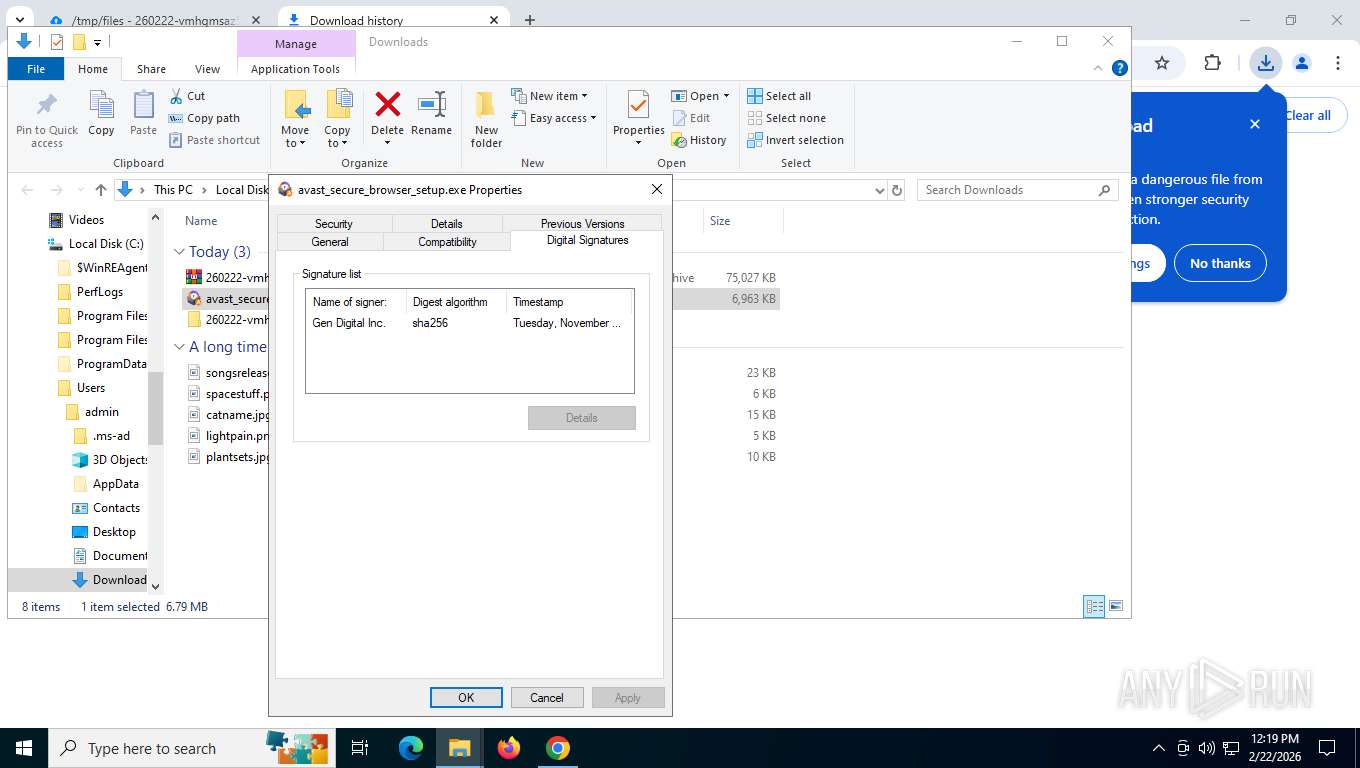Switch to General tab in Properties
Image resolution: width=1360 pixels, height=768 pixels.
pos(330,241)
